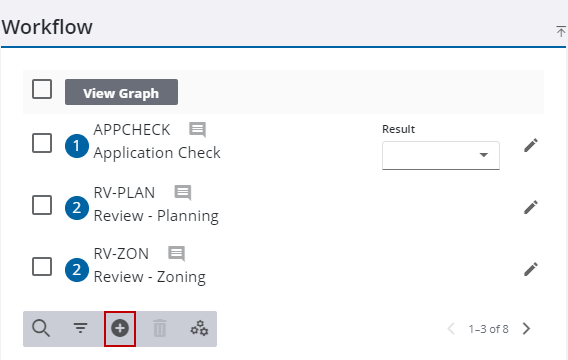This screenshot has width=568, height=360.
Task: Add a new workflow step with plus icon
Action: (120, 328)
